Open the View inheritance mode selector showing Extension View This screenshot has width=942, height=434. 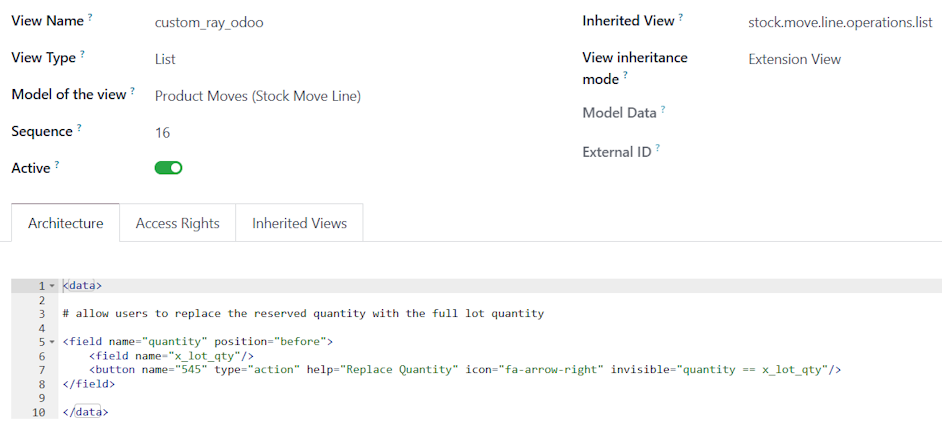coord(794,59)
